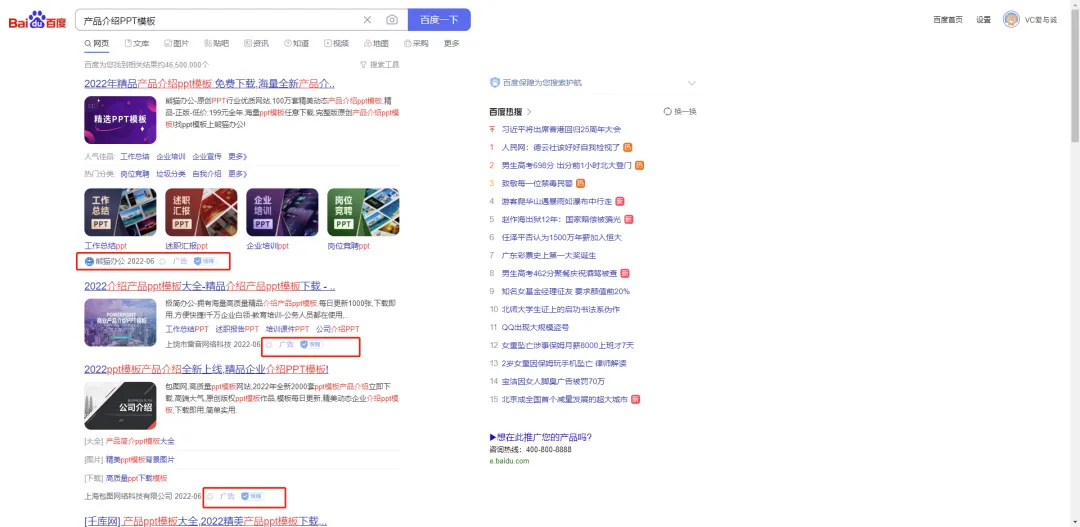Expand the 更多 search categories
Viewport: 1080px width, 527px height.
[451, 43]
